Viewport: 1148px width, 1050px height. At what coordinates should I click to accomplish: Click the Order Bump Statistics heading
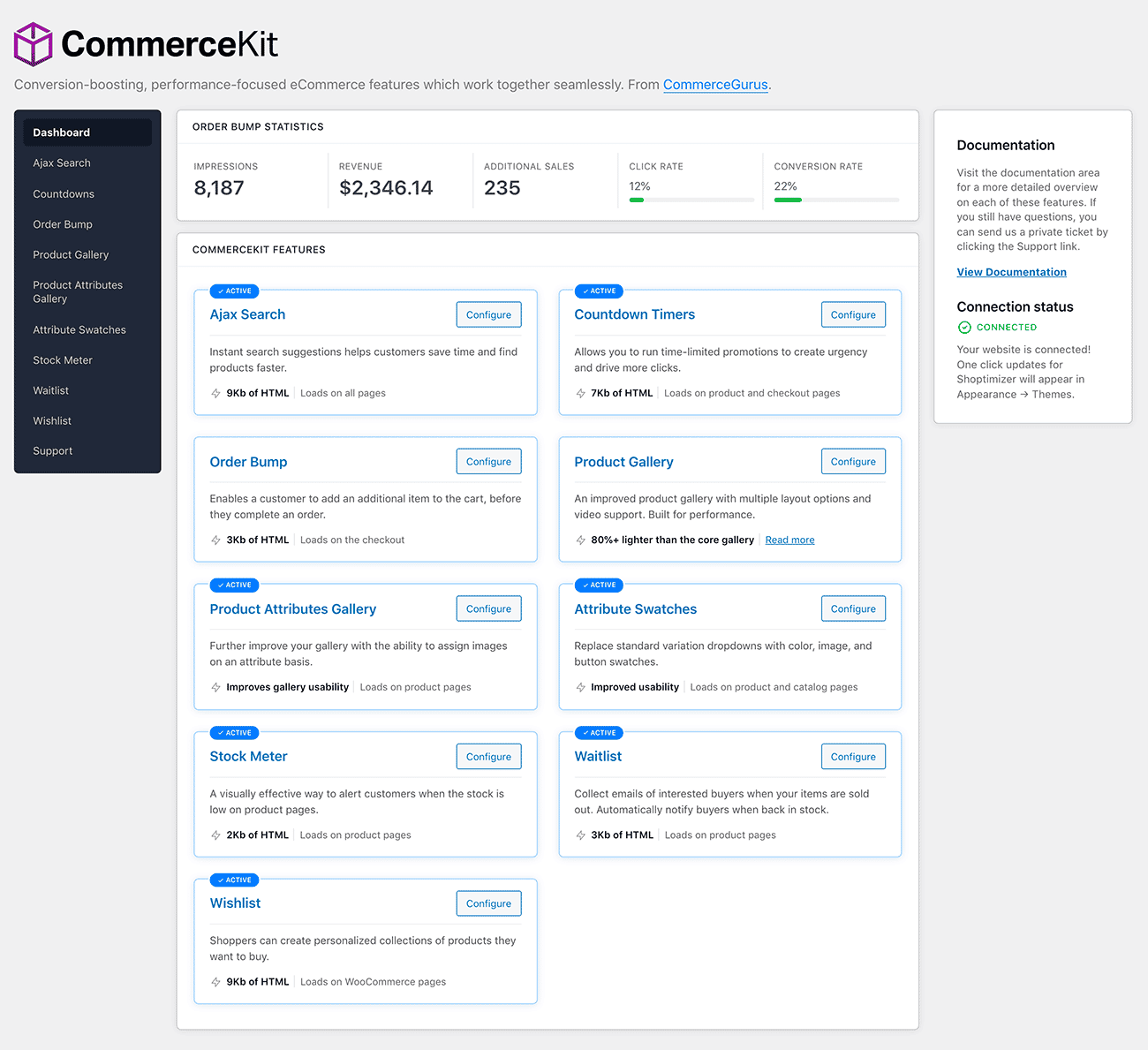click(258, 127)
